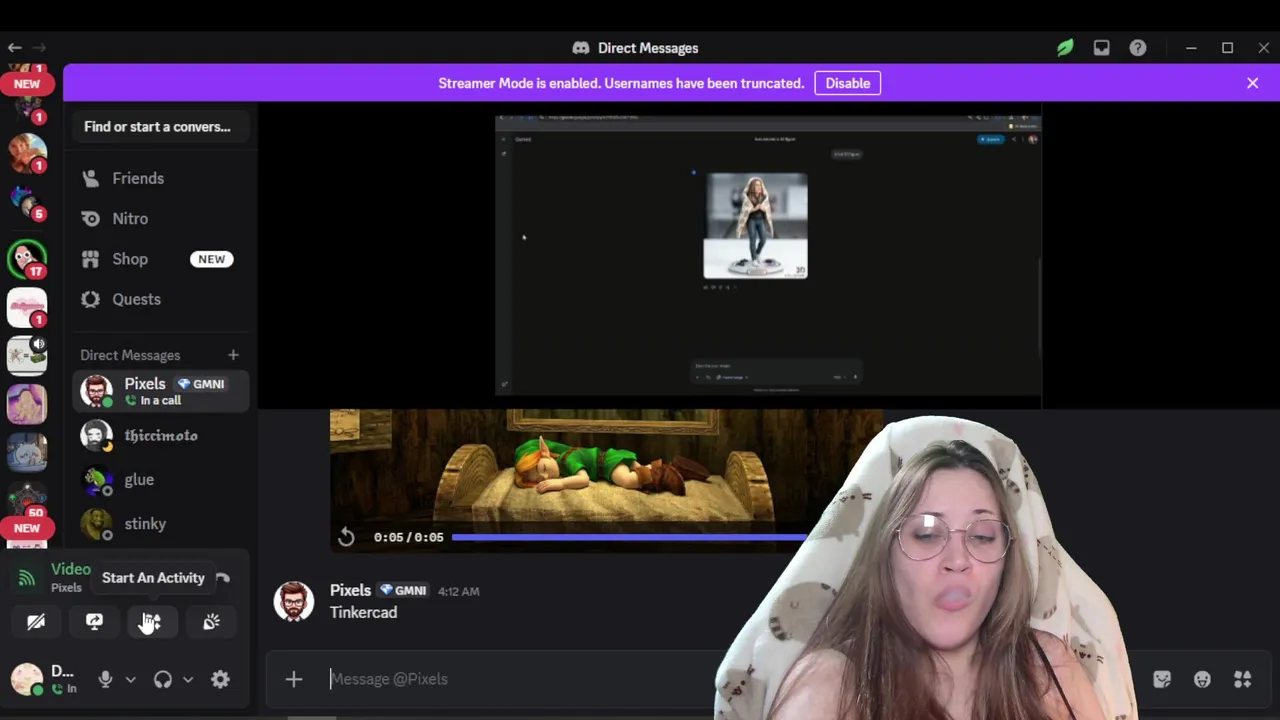Open own user avatar profile
Image resolution: width=1280 pixels, height=720 pixels.
[x=27, y=679]
